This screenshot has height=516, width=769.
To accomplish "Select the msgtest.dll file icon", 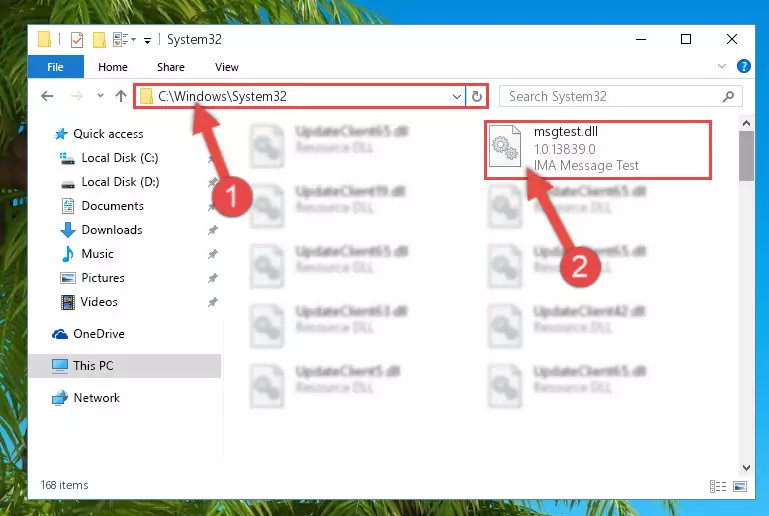I will tap(505, 146).
